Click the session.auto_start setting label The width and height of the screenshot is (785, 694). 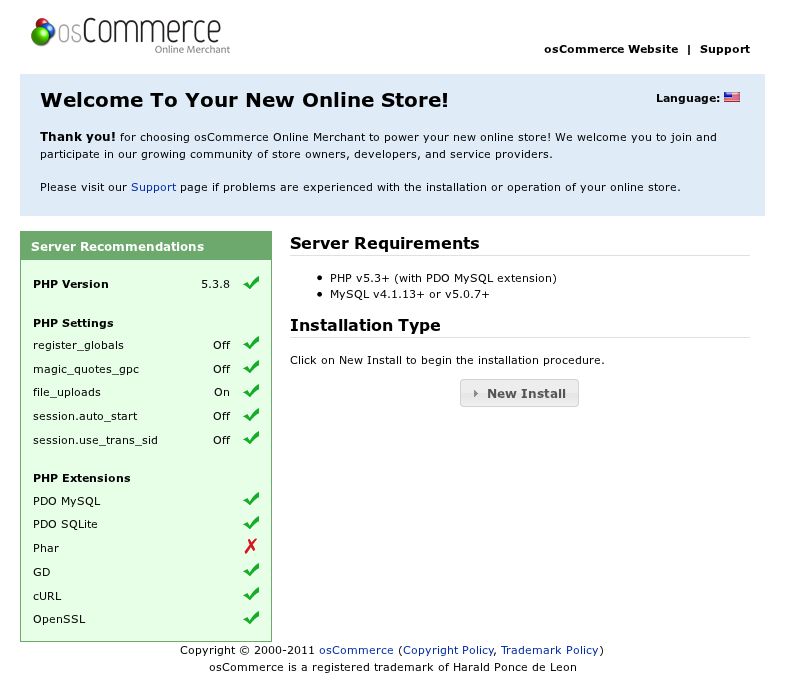85,416
